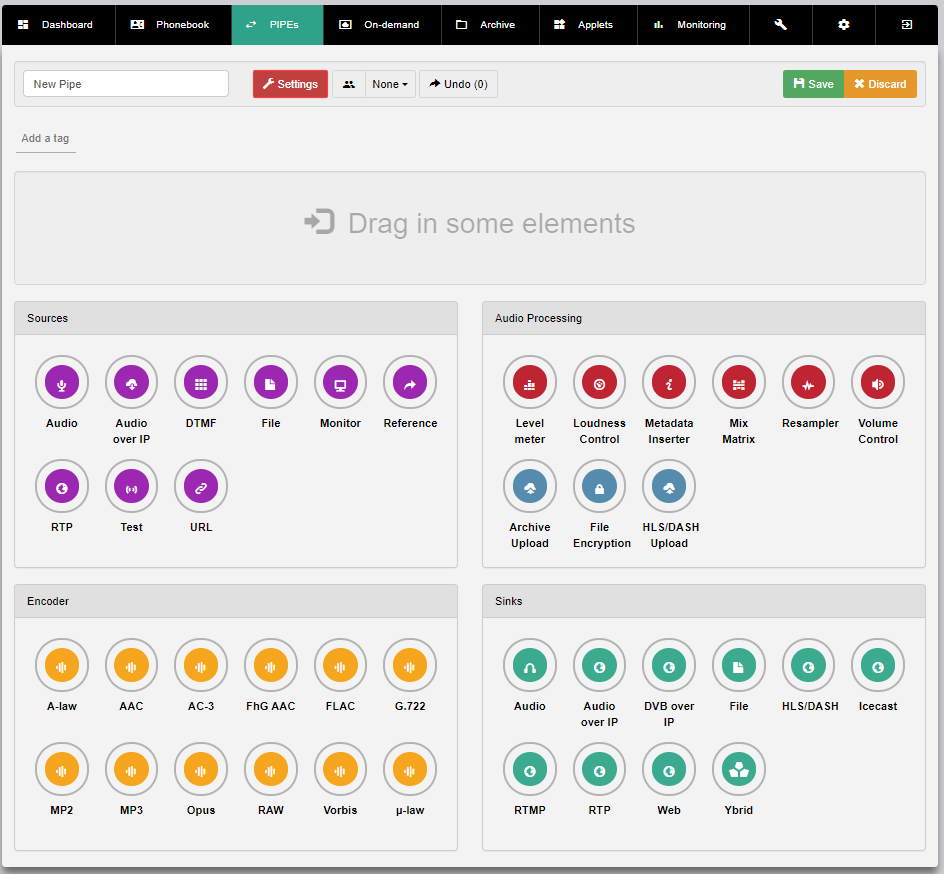Select the Mix Matrix element

click(x=738, y=383)
